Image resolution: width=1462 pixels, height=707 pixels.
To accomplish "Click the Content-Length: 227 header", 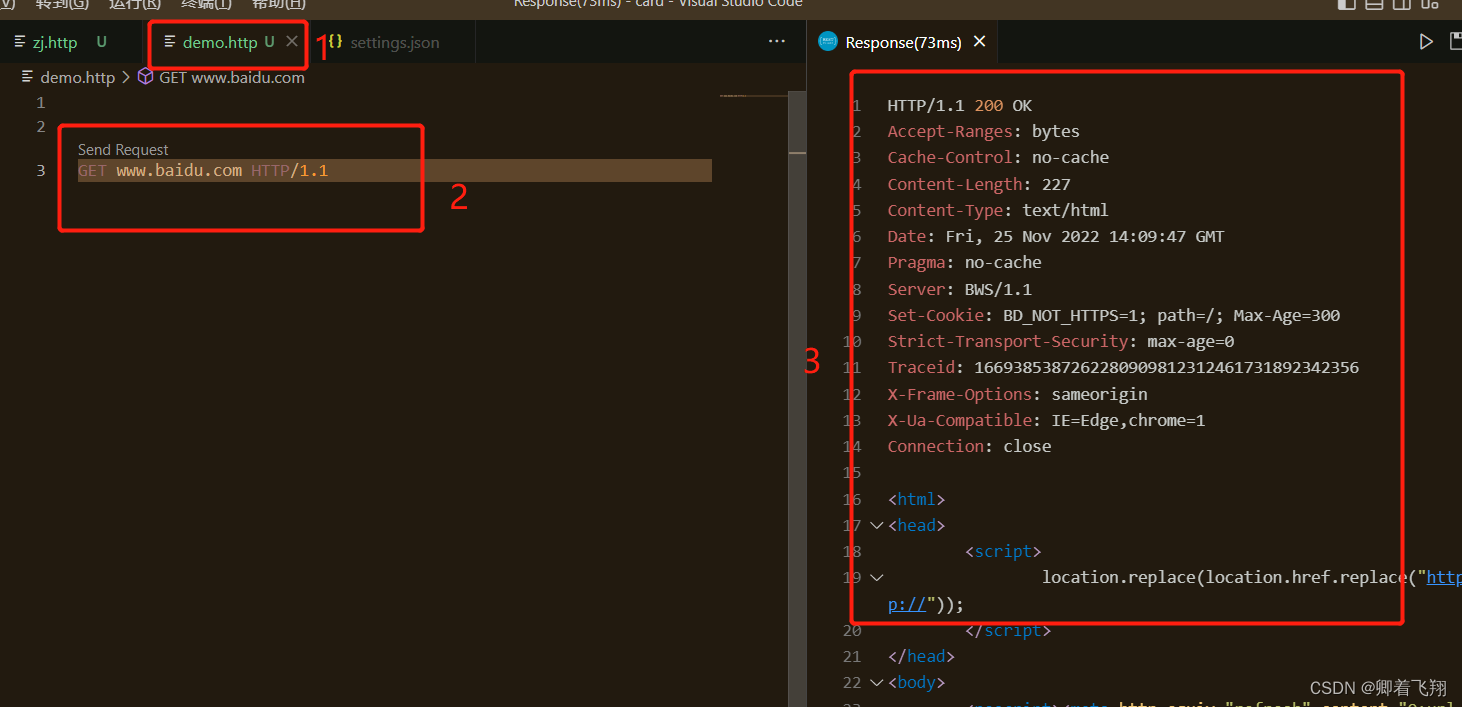I will tap(979, 184).
